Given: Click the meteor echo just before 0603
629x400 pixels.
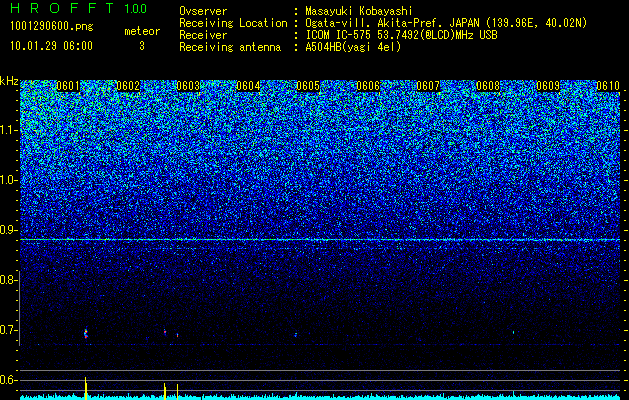Looking at the screenshot, I should [164, 332].
